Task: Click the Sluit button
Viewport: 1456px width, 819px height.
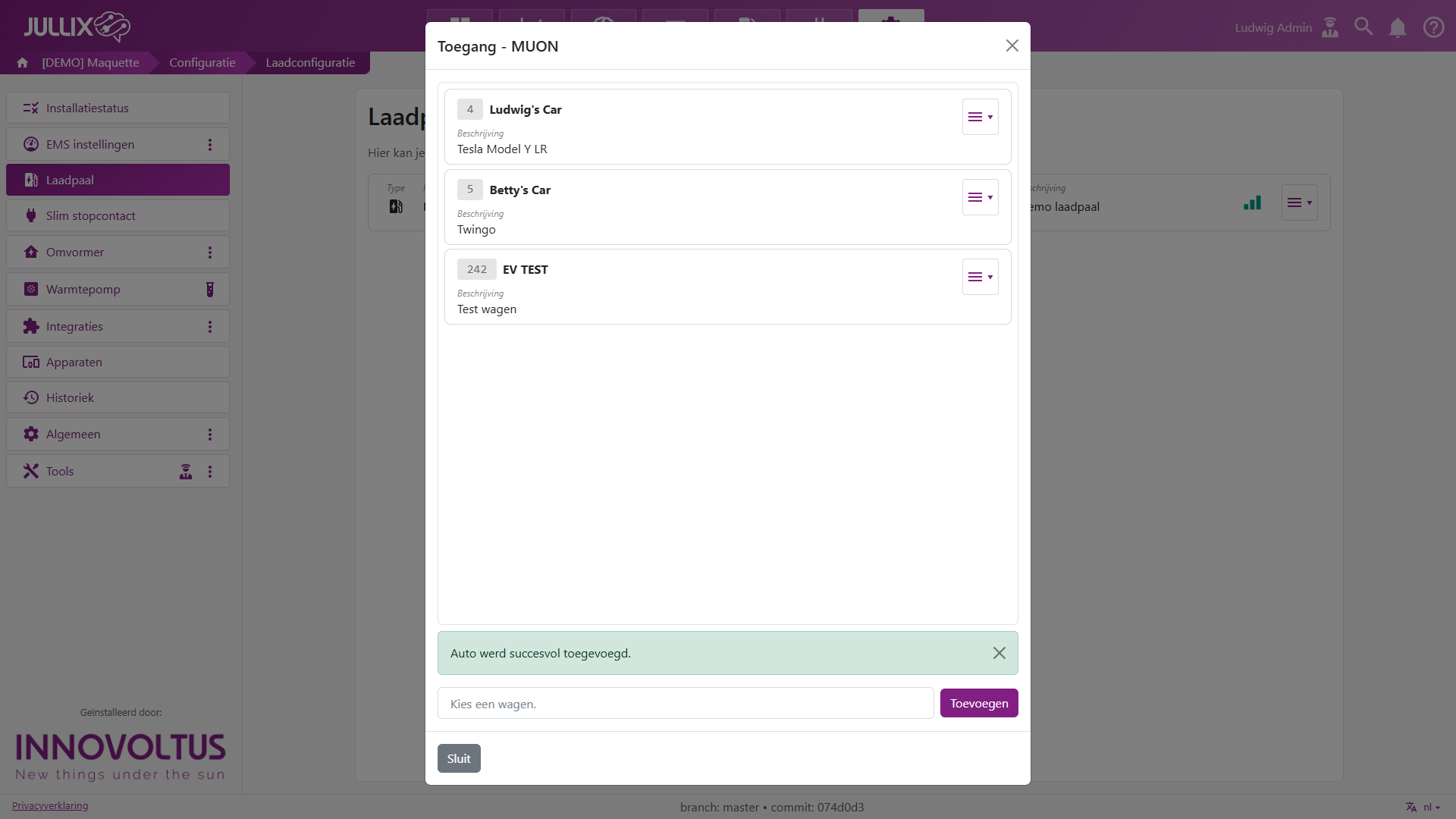Action: 459,758
